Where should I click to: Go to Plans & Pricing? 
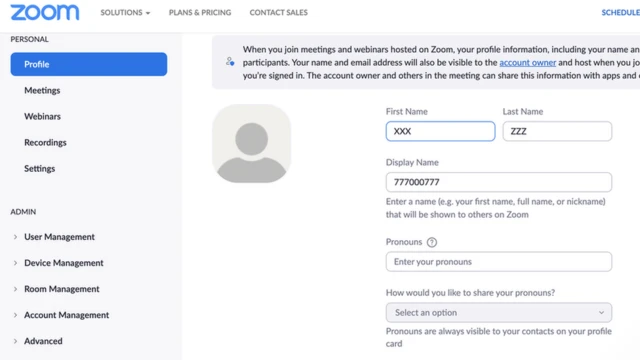click(x=200, y=13)
